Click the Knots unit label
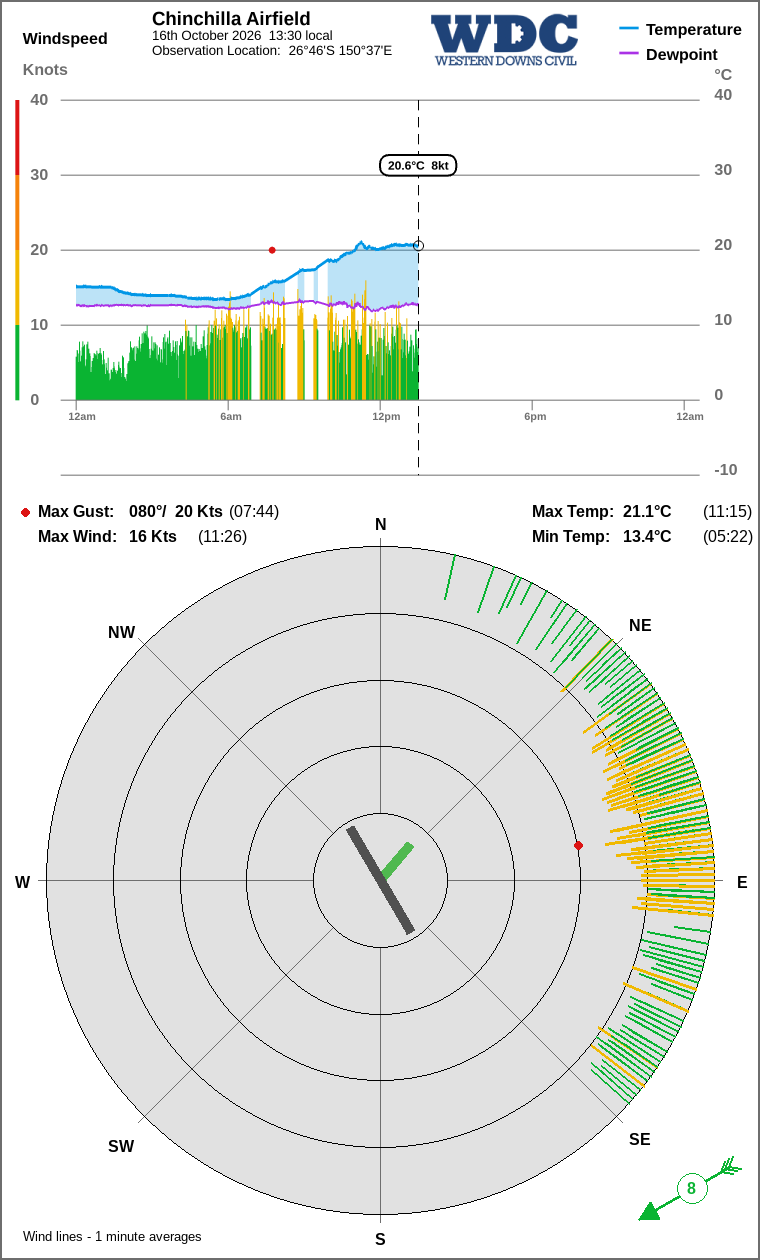 click(x=45, y=70)
